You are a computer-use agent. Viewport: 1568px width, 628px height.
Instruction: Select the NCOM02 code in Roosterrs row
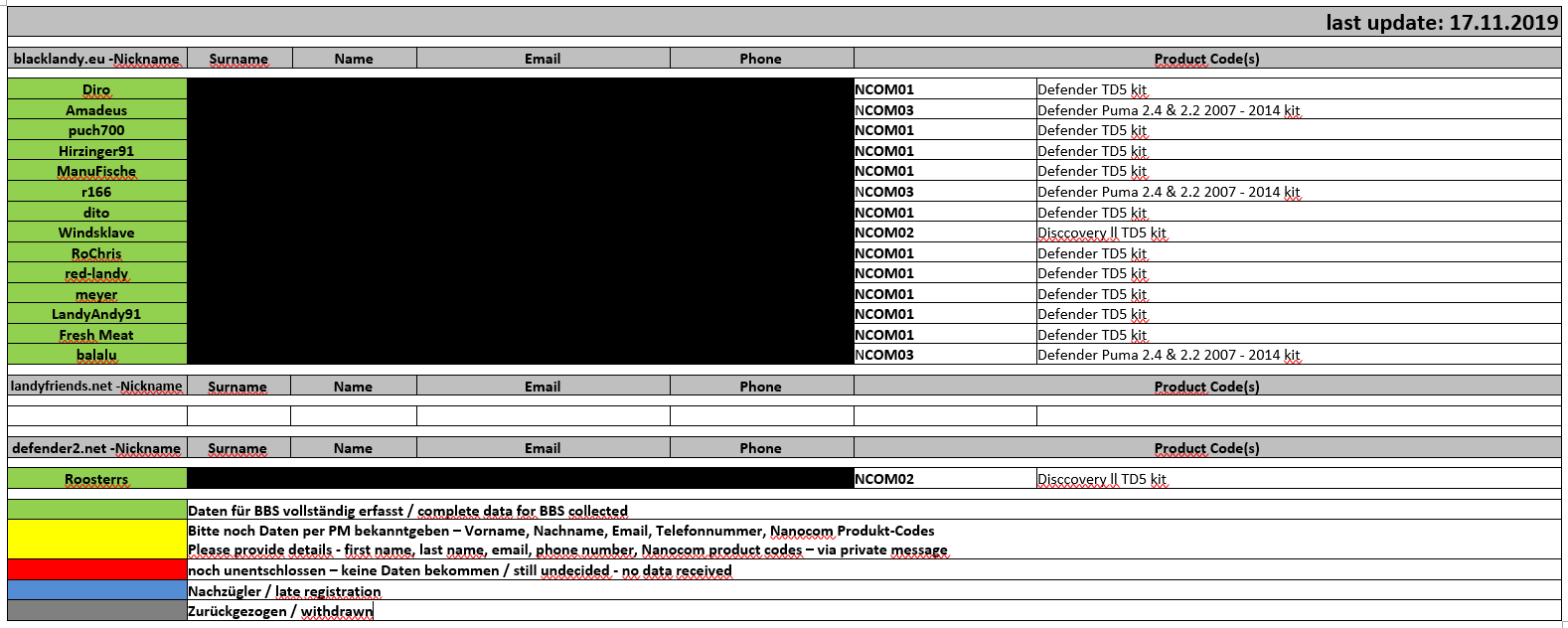[x=884, y=479]
